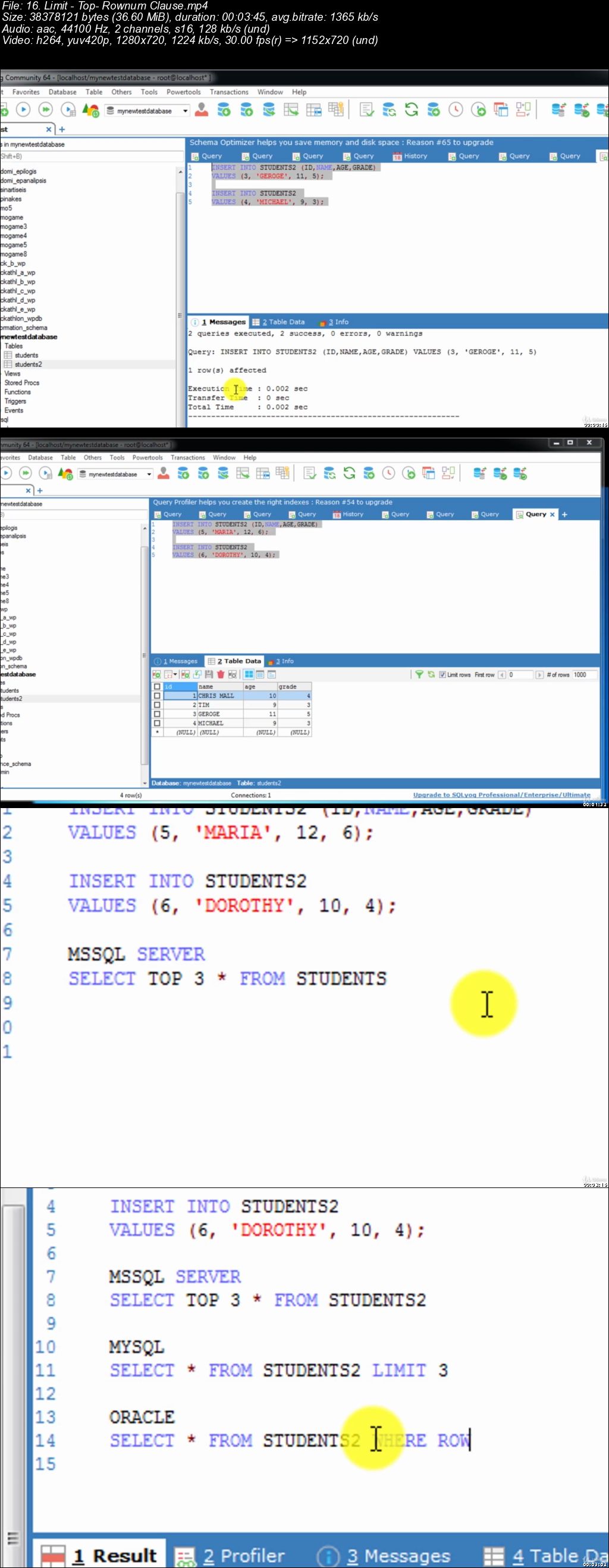Open Favorites menu in top frame
The height and width of the screenshot is (1568, 609).
(26, 92)
